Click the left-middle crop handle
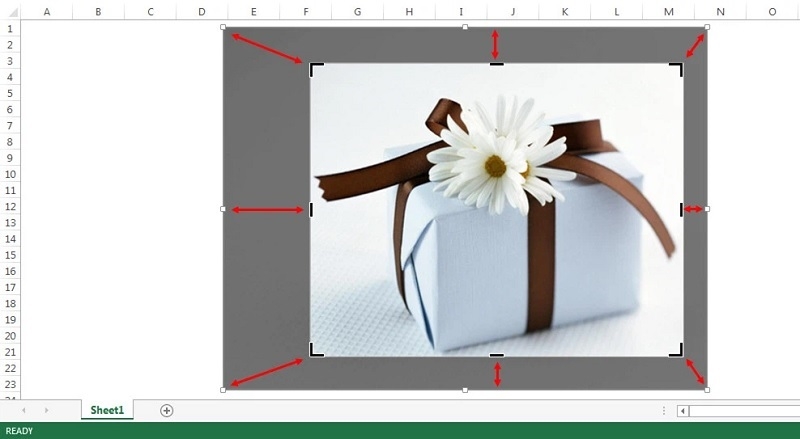 coord(312,210)
